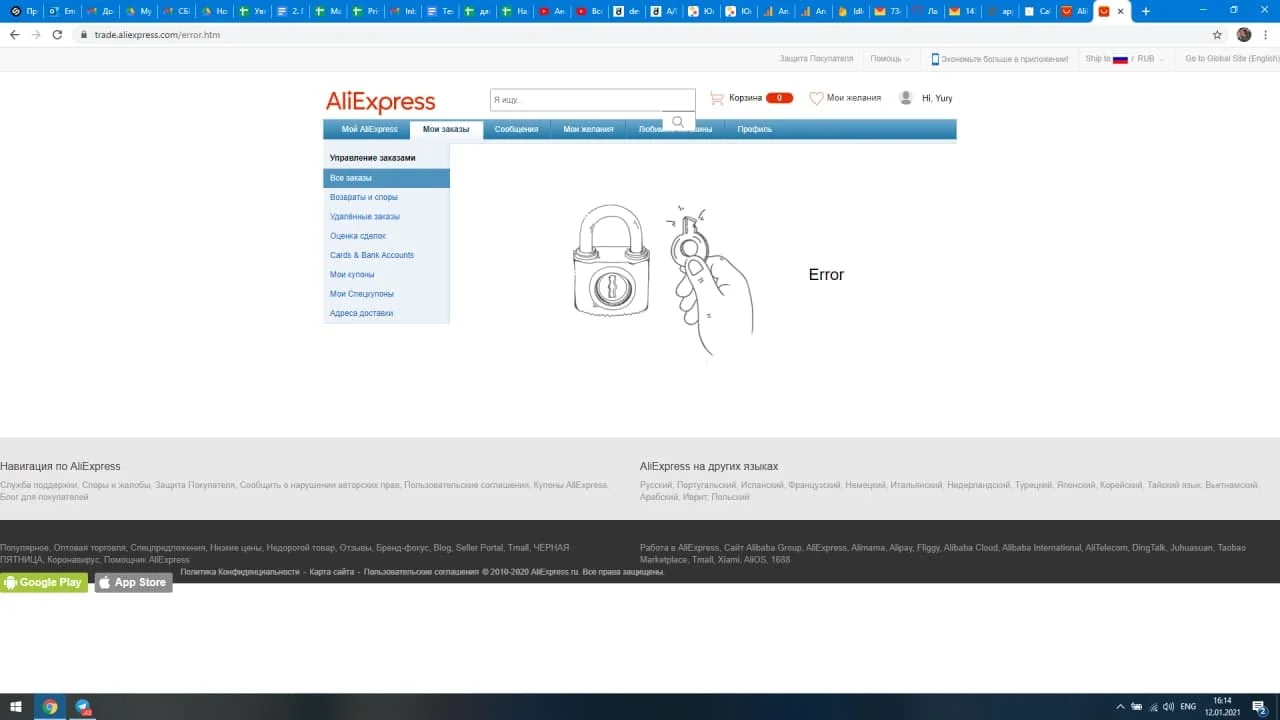Open the shopping cart icon
Viewport: 1280px width, 720px height.
click(x=716, y=98)
